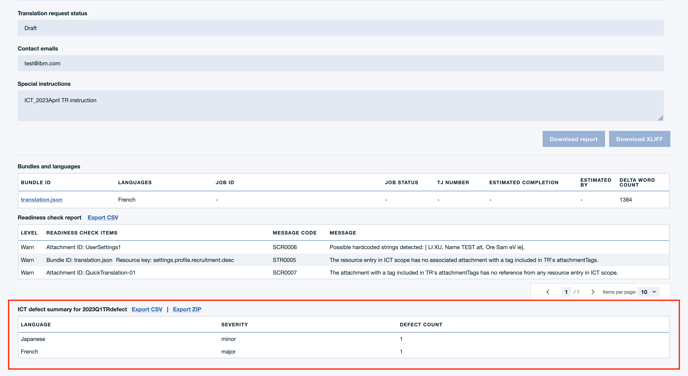Click READINESS CHECK ITEMS column header

[82, 233]
